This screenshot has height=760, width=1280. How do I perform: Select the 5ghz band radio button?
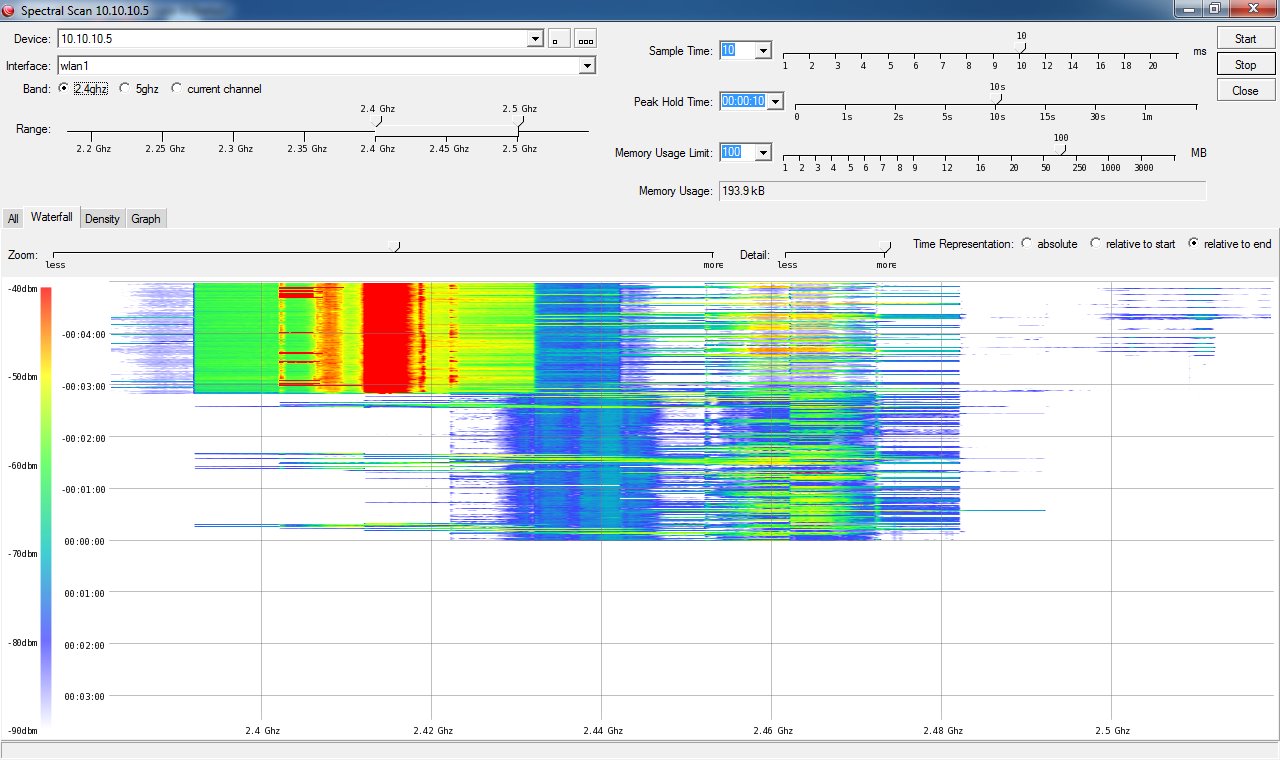124,88
